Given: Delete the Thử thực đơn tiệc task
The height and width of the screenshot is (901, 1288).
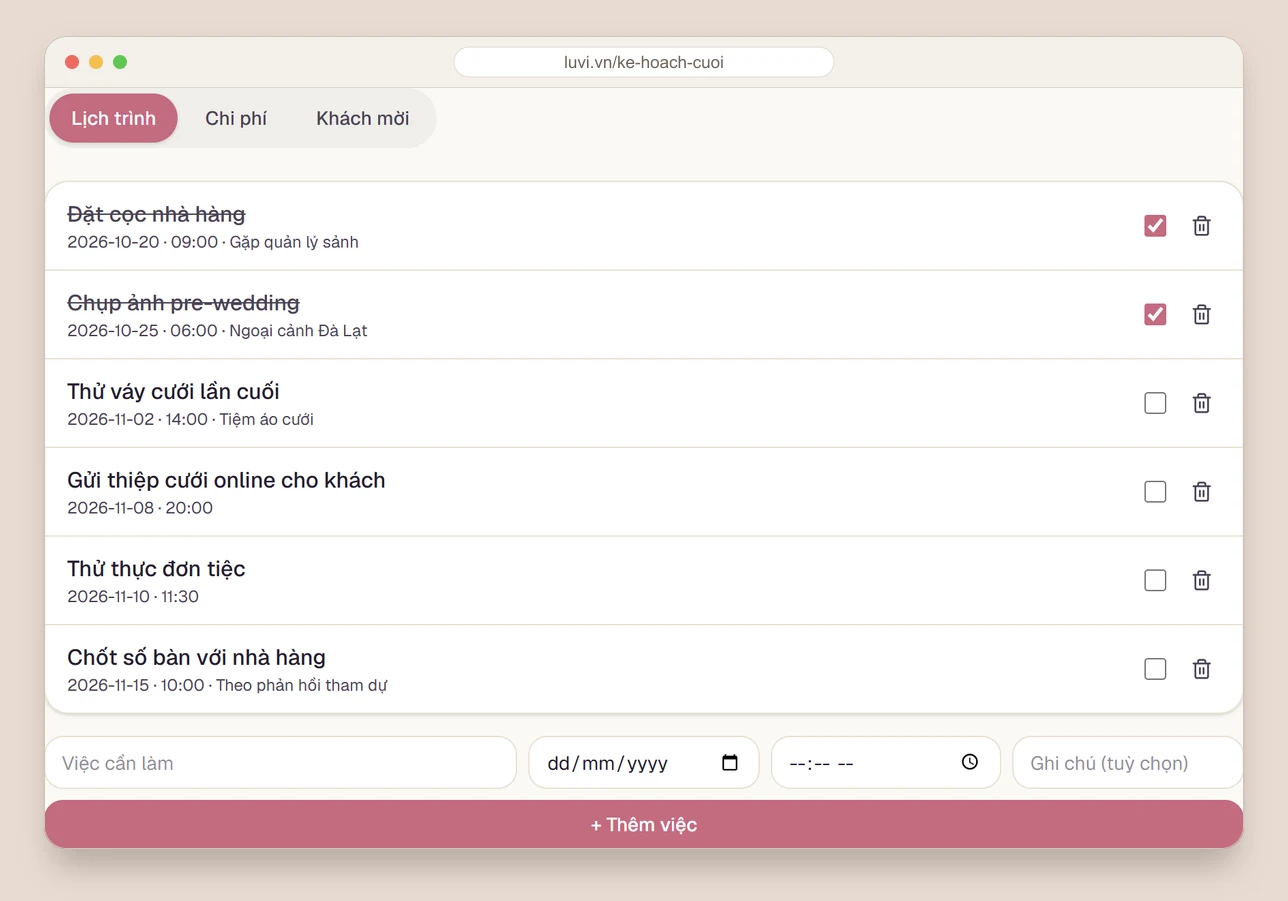Looking at the screenshot, I should point(1201,580).
